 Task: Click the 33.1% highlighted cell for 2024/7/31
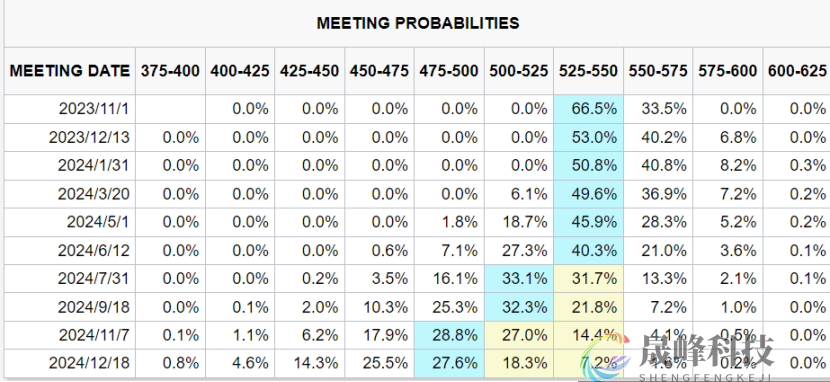pos(519,278)
